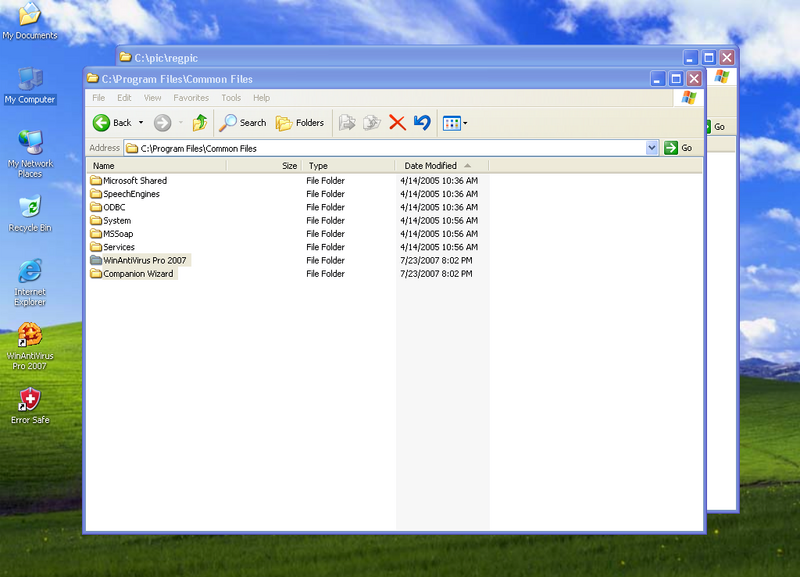The width and height of the screenshot is (800, 577).
Task: Click the folder icon in regpic title bar
Action: click(126, 57)
